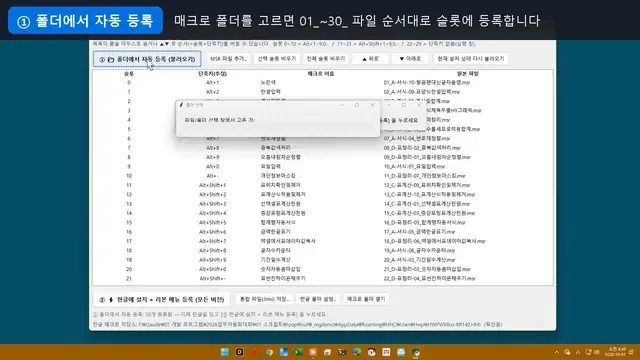Click the 슬롯 column header

[x=129, y=74]
